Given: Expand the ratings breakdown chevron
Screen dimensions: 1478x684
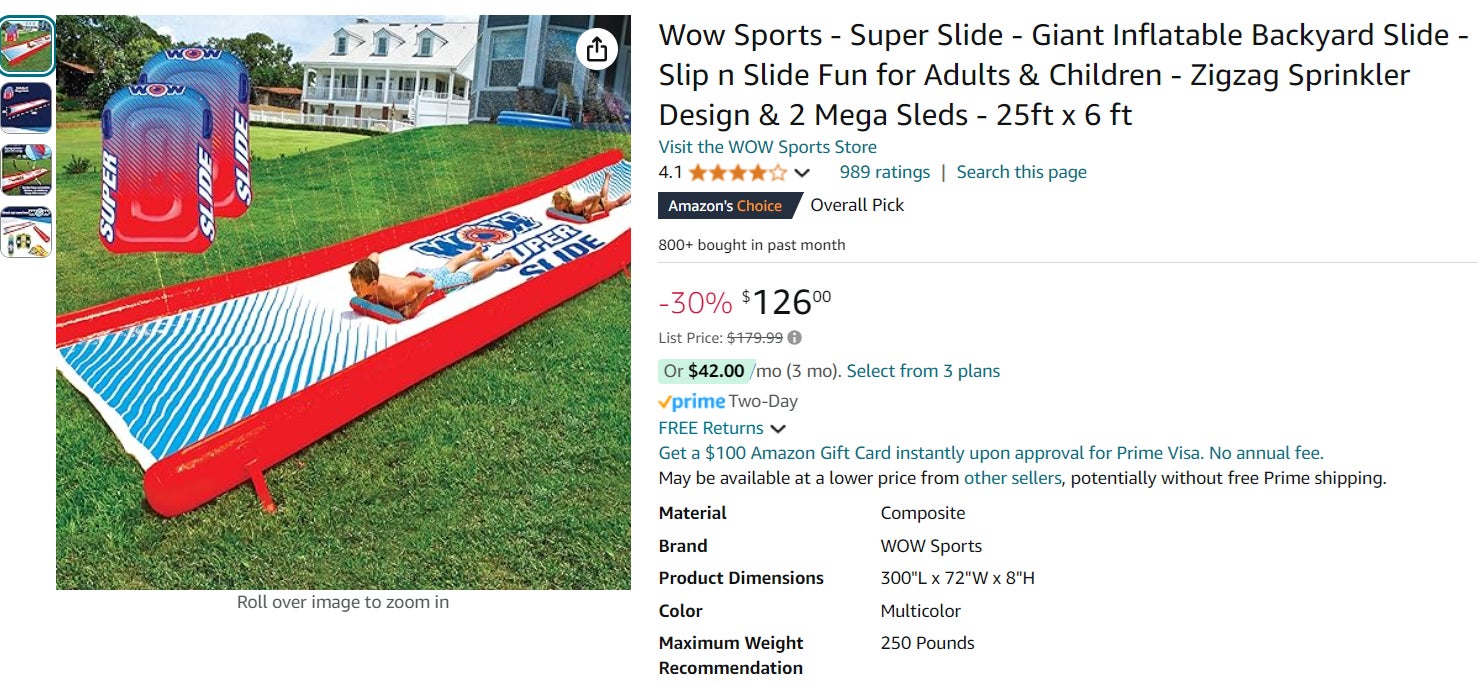Looking at the screenshot, I should [x=802, y=174].
